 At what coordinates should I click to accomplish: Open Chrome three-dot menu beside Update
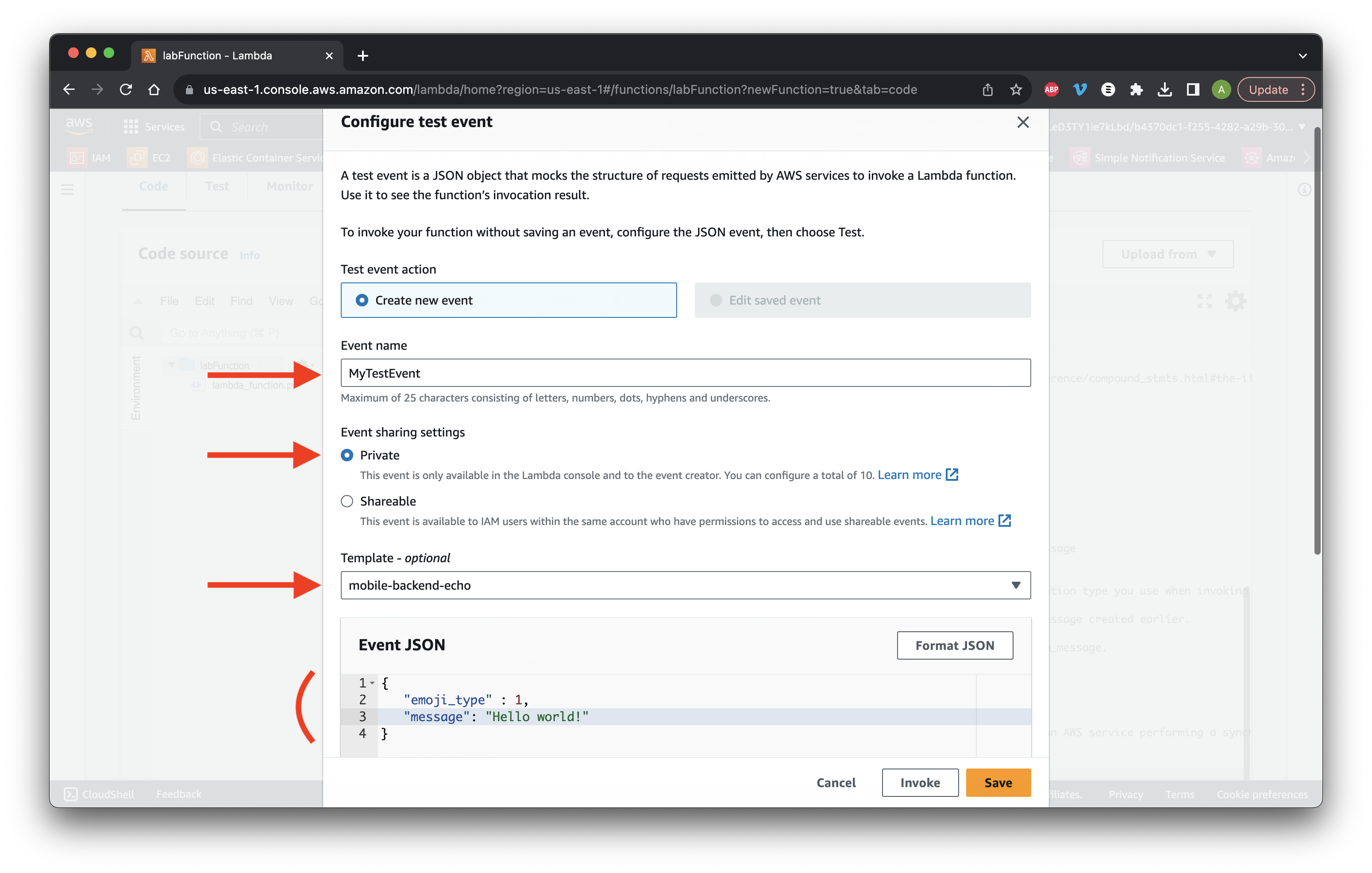click(1303, 89)
